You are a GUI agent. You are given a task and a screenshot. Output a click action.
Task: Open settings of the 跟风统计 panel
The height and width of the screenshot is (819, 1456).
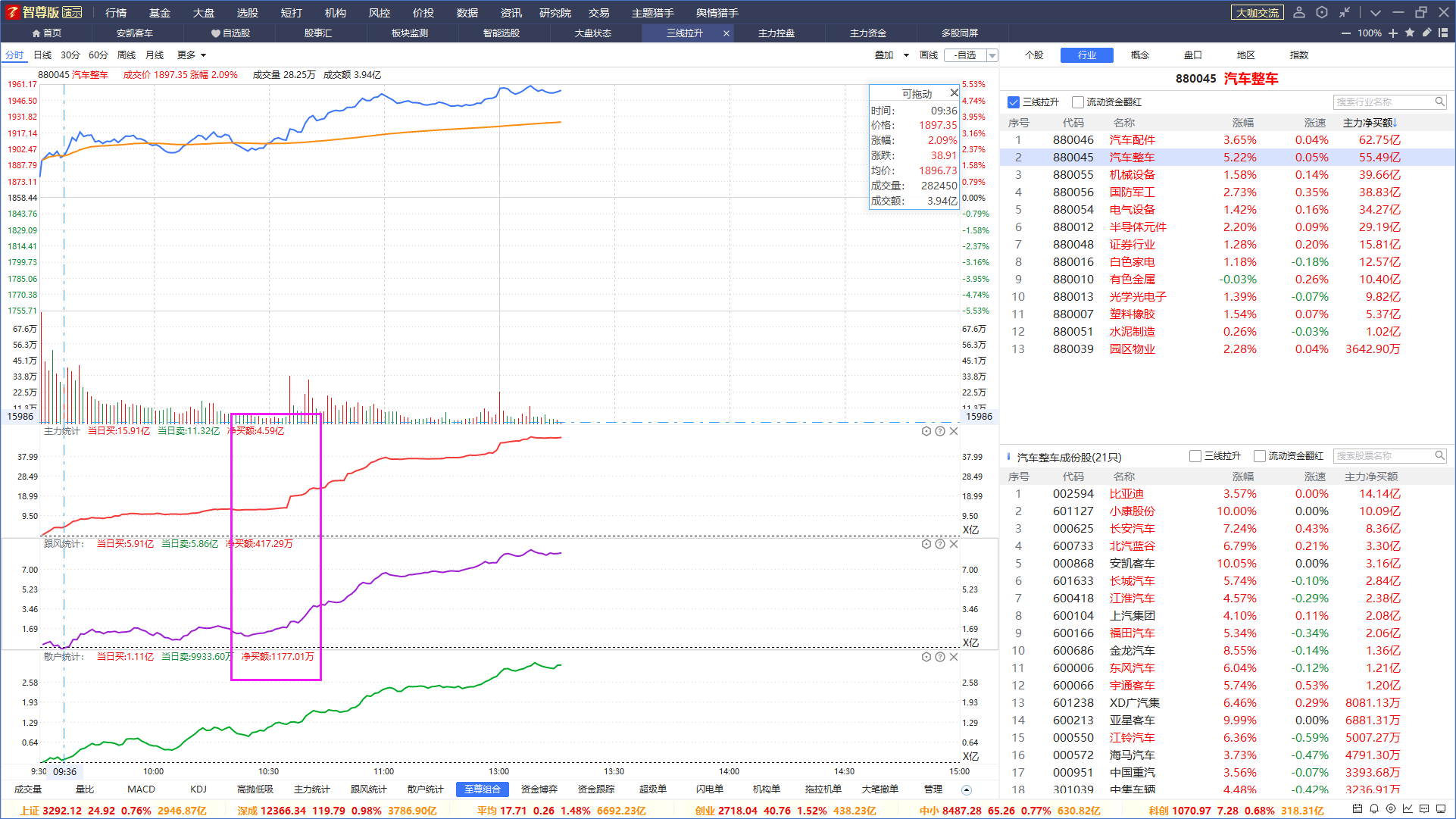pos(926,544)
